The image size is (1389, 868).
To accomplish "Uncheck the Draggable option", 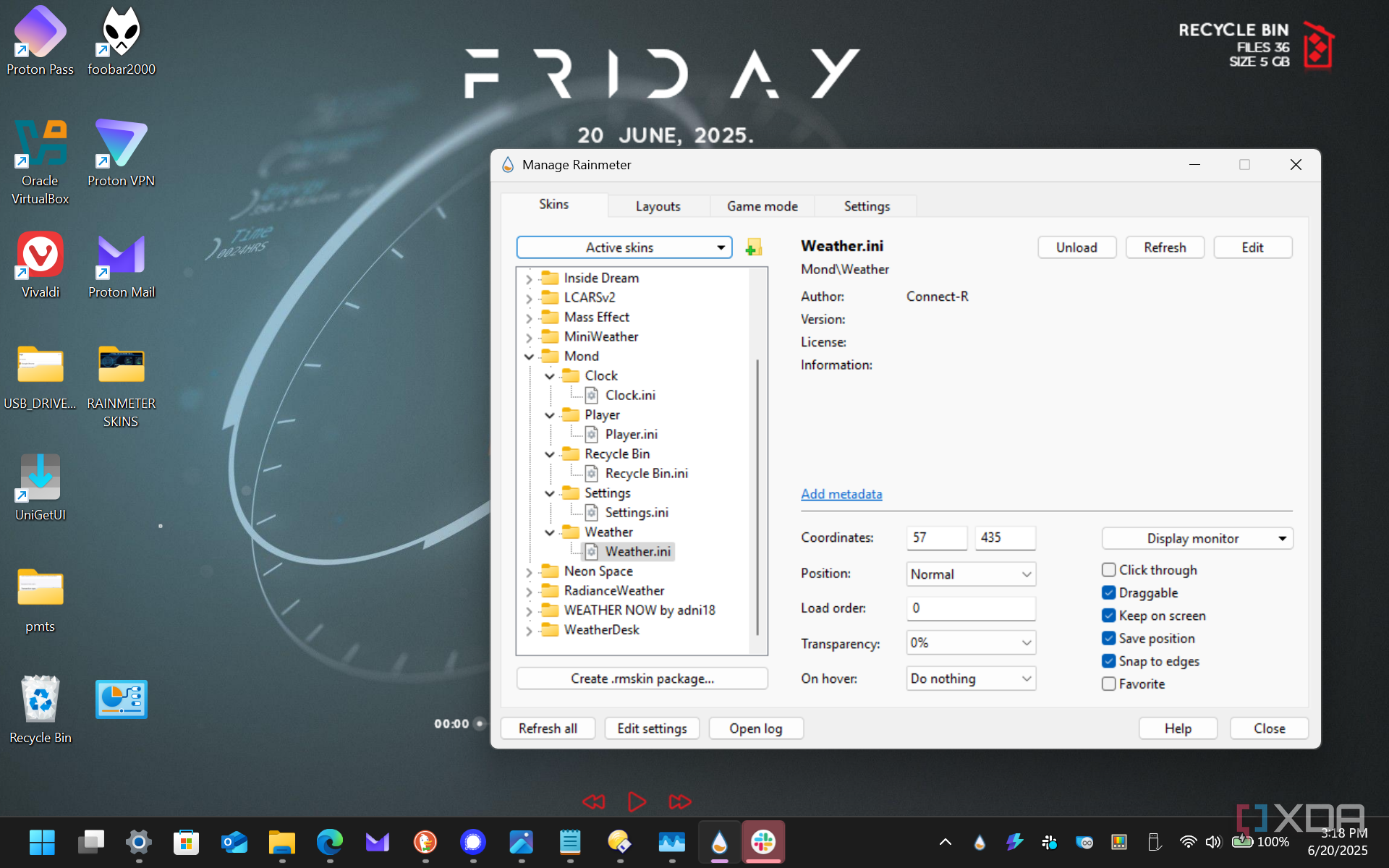I will point(1109,592).
